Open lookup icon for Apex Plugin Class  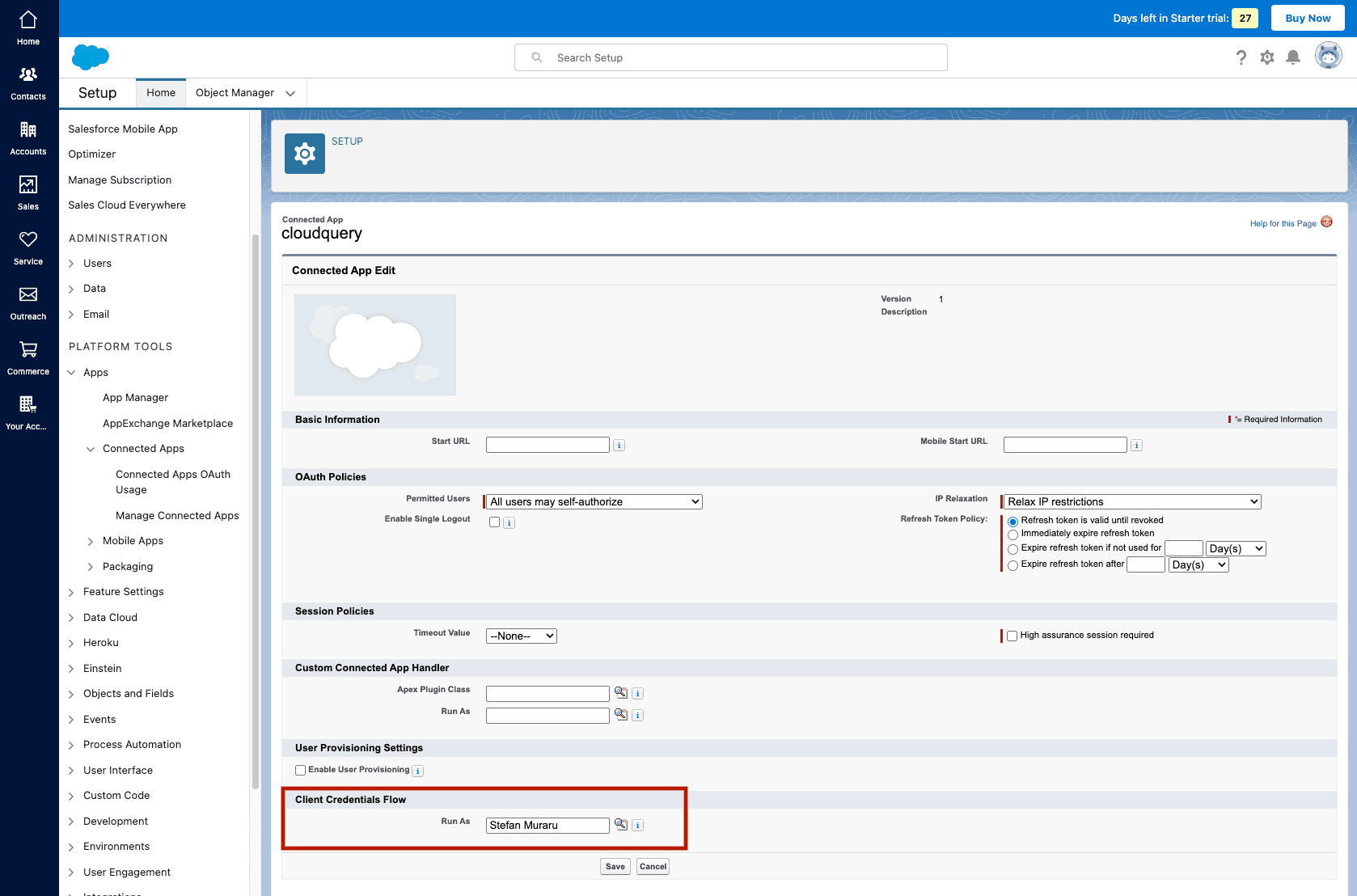[621, 693]
